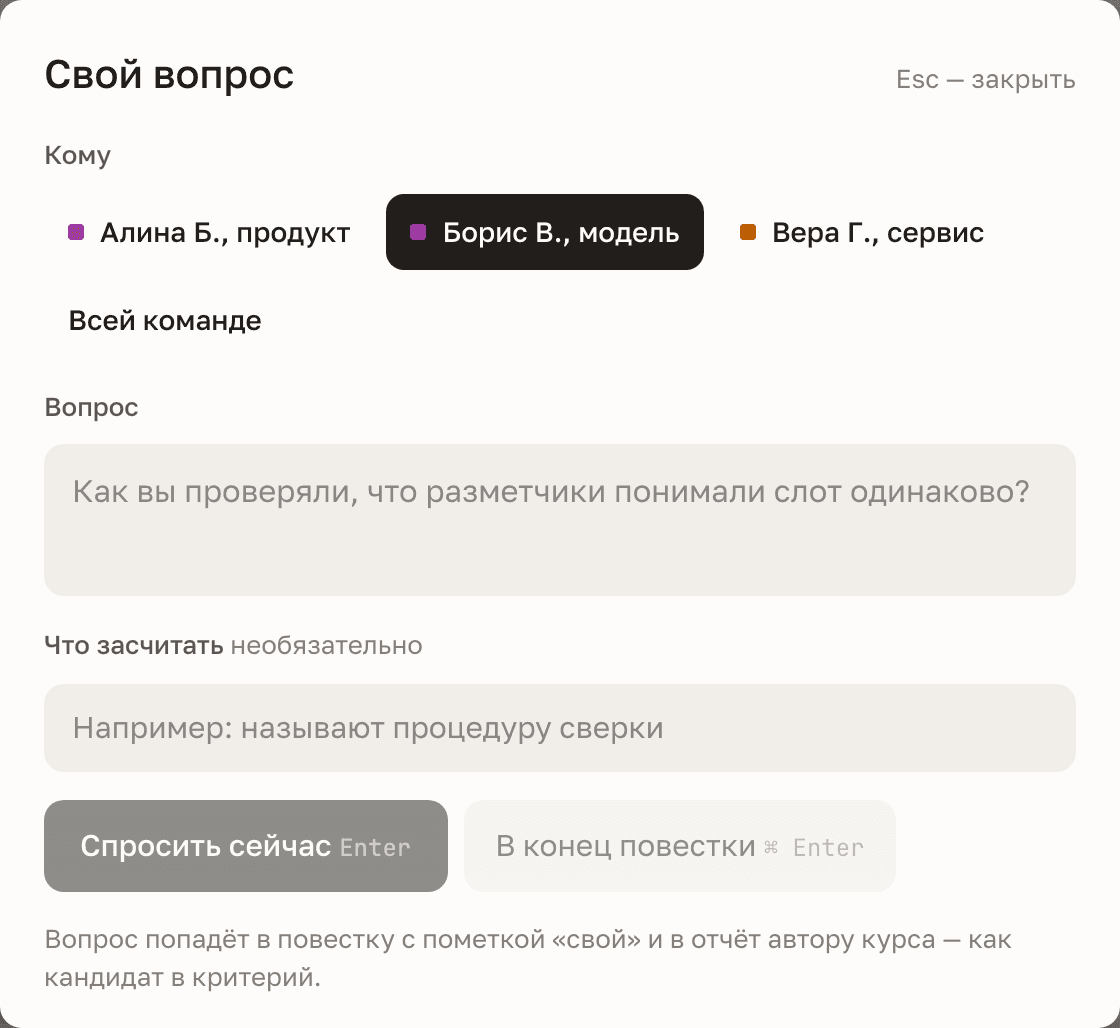
Task: Click the Спросить сейчас button
Action: 246,846
